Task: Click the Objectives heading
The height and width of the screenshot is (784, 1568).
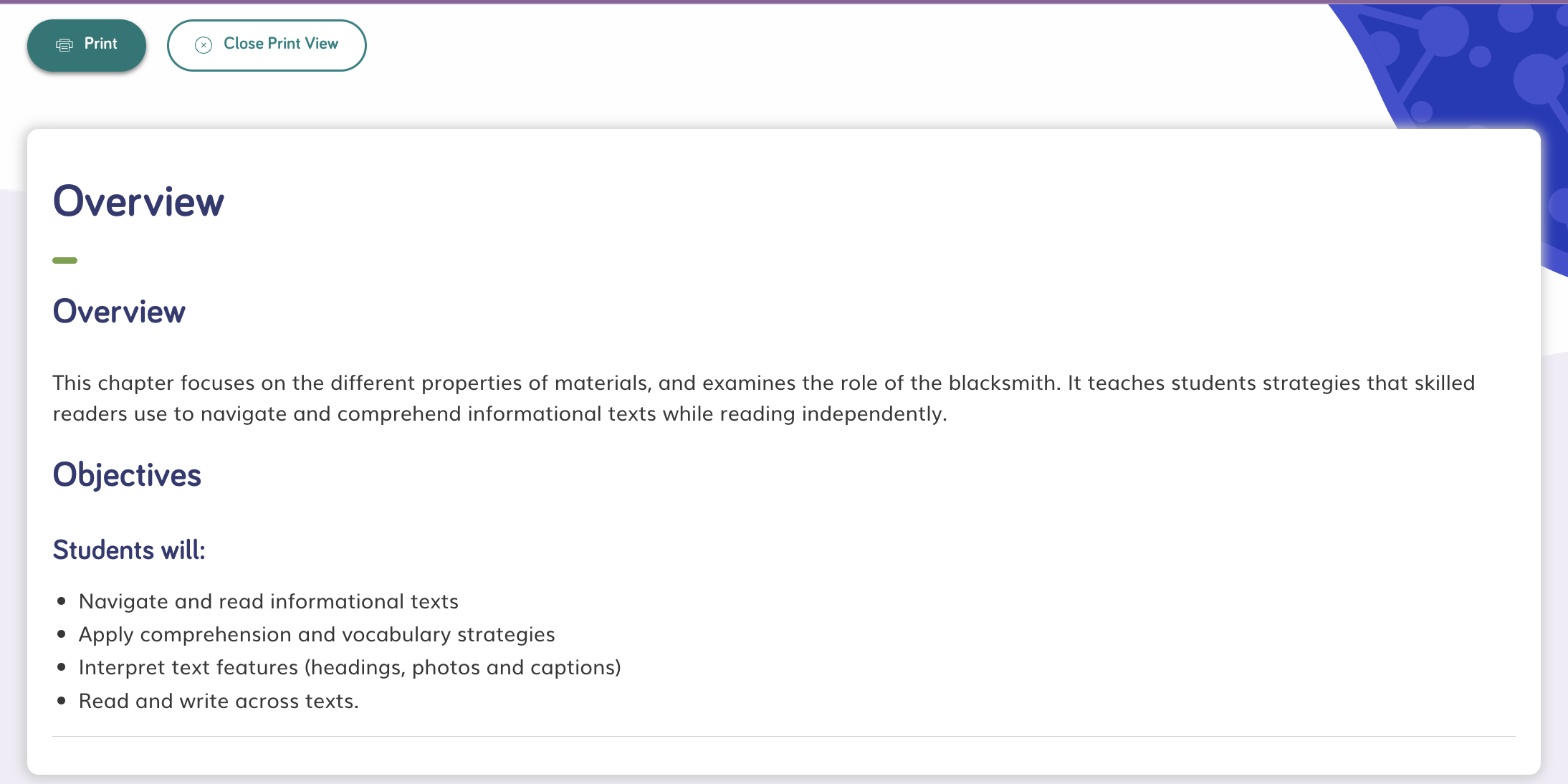Action: [127, 475]
